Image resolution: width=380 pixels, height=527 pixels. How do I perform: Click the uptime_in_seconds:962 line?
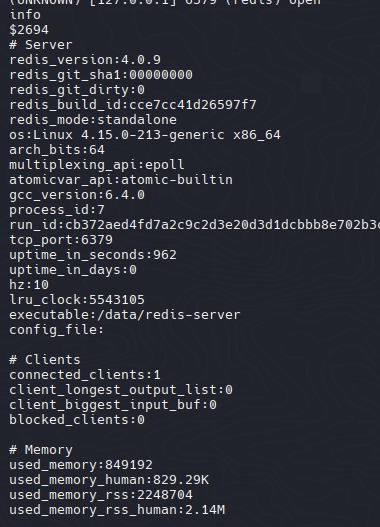(93, 255)
